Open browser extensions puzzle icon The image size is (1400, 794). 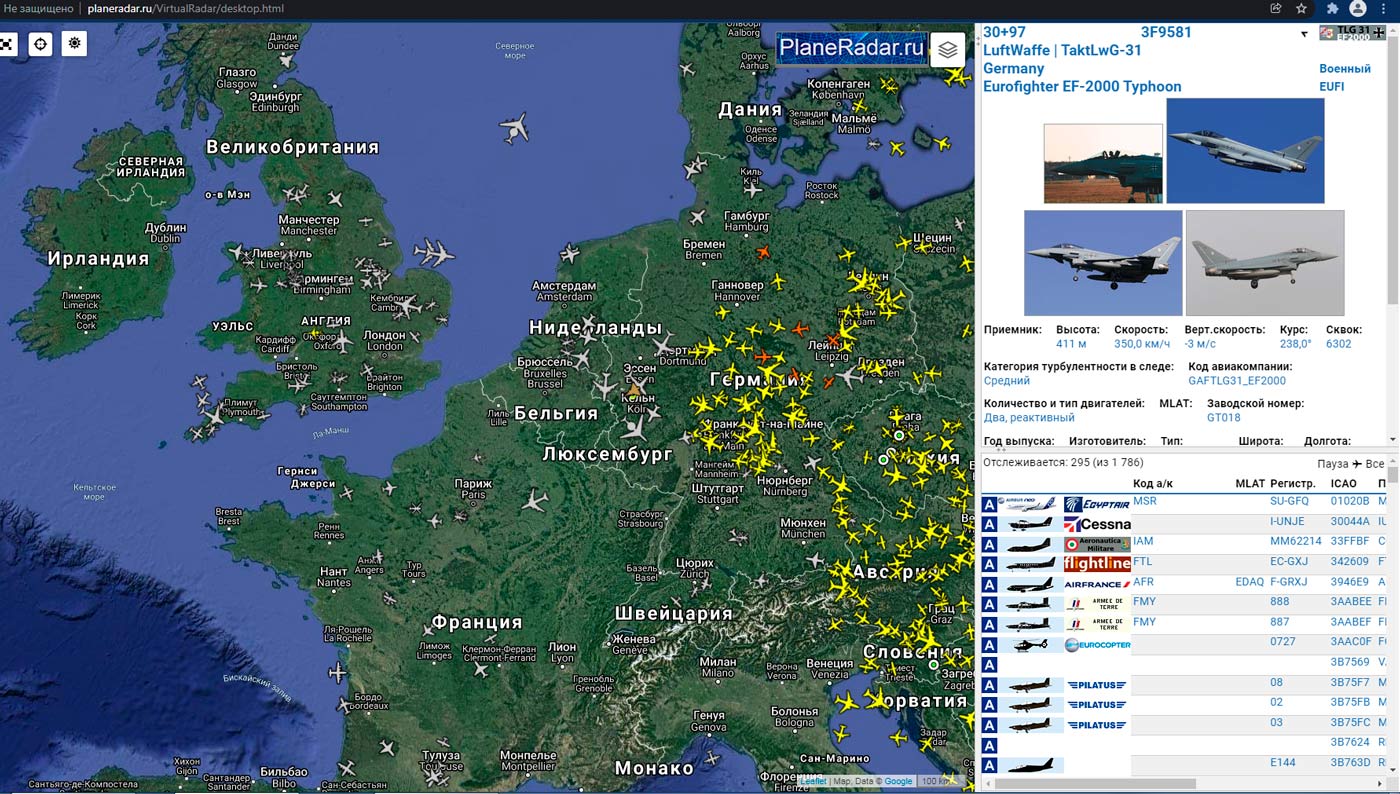coord(1332,8)
